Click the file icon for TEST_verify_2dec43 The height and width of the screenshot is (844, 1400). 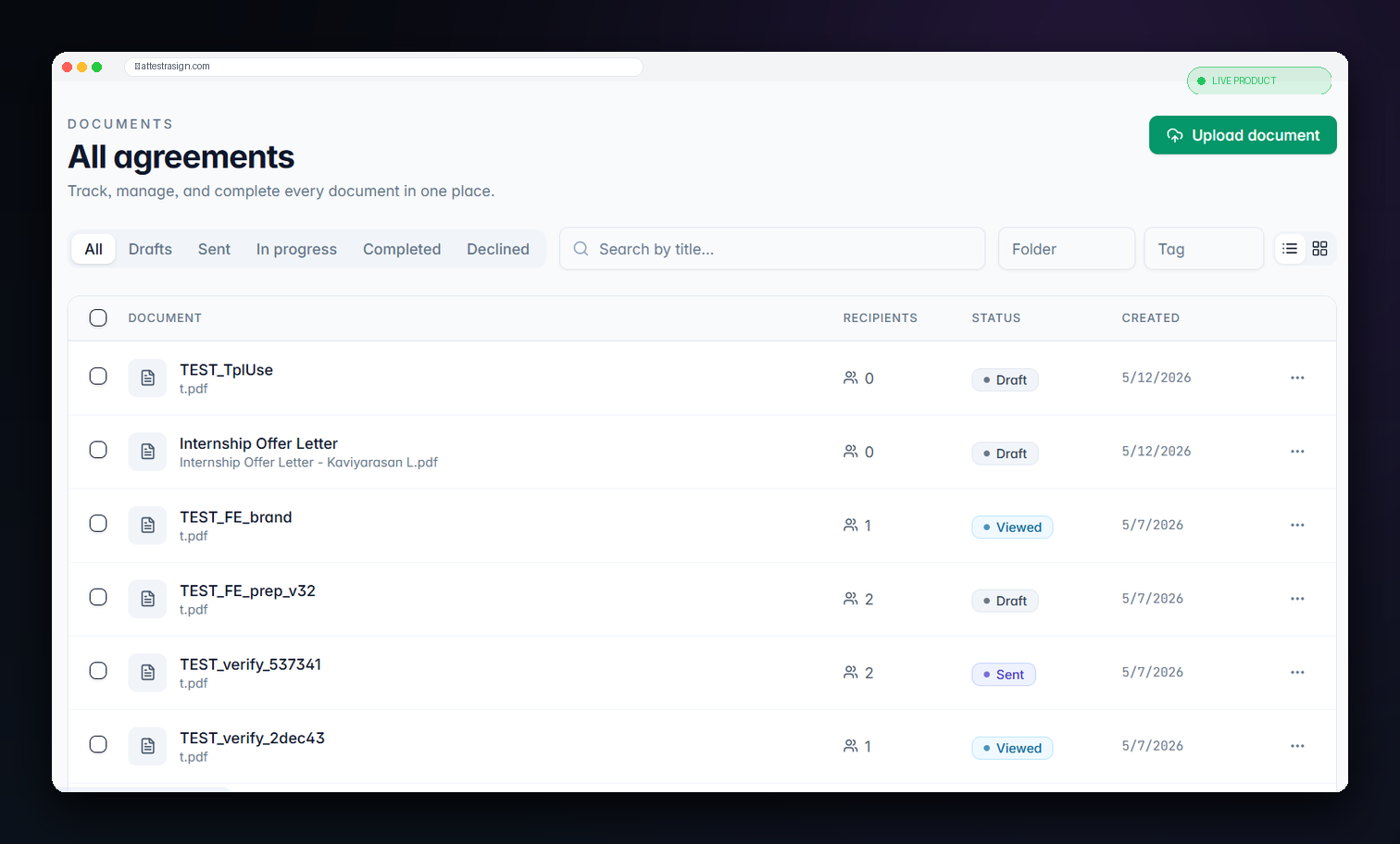(147, 746)
